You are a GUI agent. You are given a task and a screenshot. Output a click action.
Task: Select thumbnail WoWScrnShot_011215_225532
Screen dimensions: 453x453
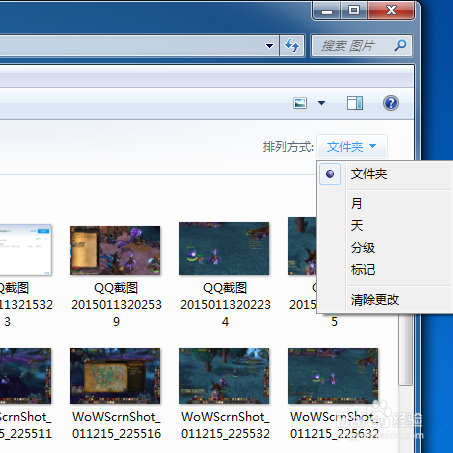[224, 376]
